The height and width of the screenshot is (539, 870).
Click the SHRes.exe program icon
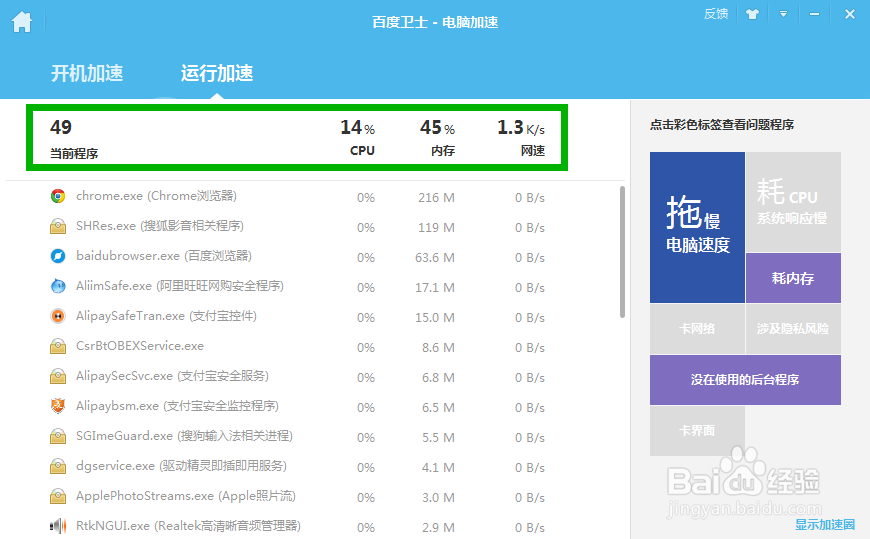pos(58,226)
